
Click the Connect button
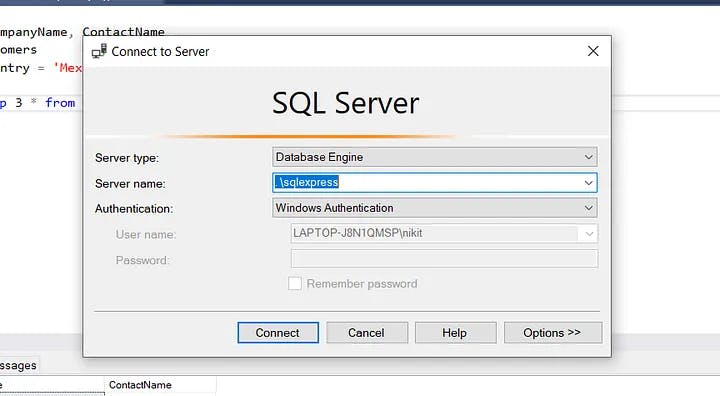pos(278,333)
